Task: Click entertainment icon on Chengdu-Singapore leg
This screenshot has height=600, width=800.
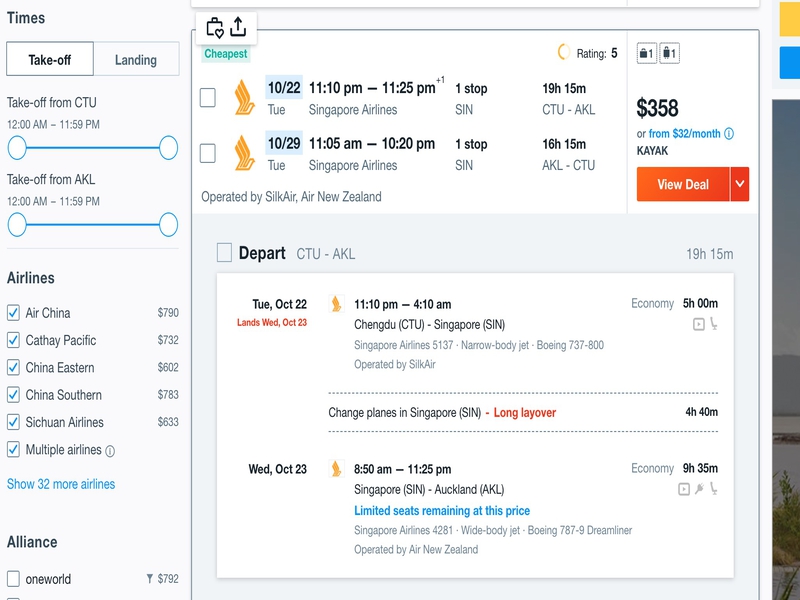Action: coord(698,324)
